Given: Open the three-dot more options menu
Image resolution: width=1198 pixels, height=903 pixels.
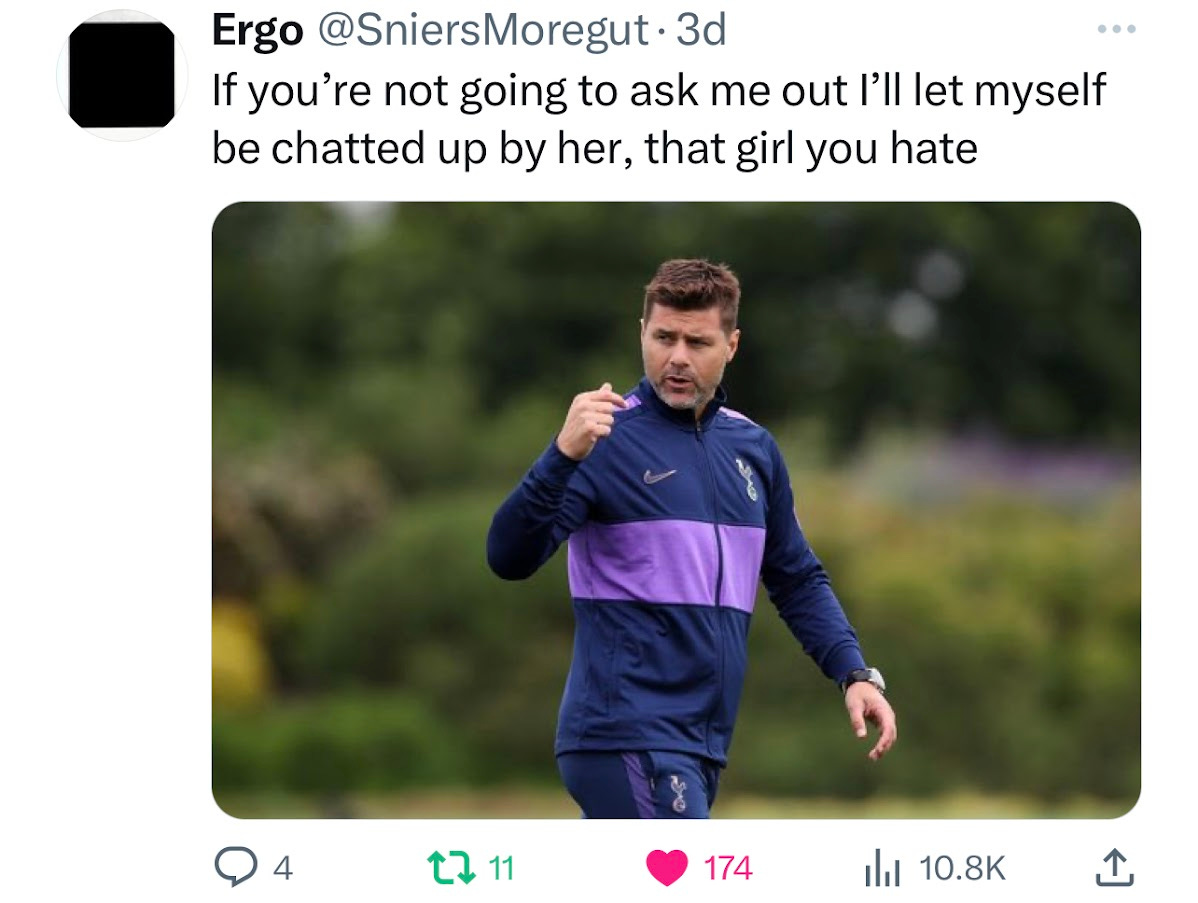Looking at the screenshot, I should point(1116,29).
